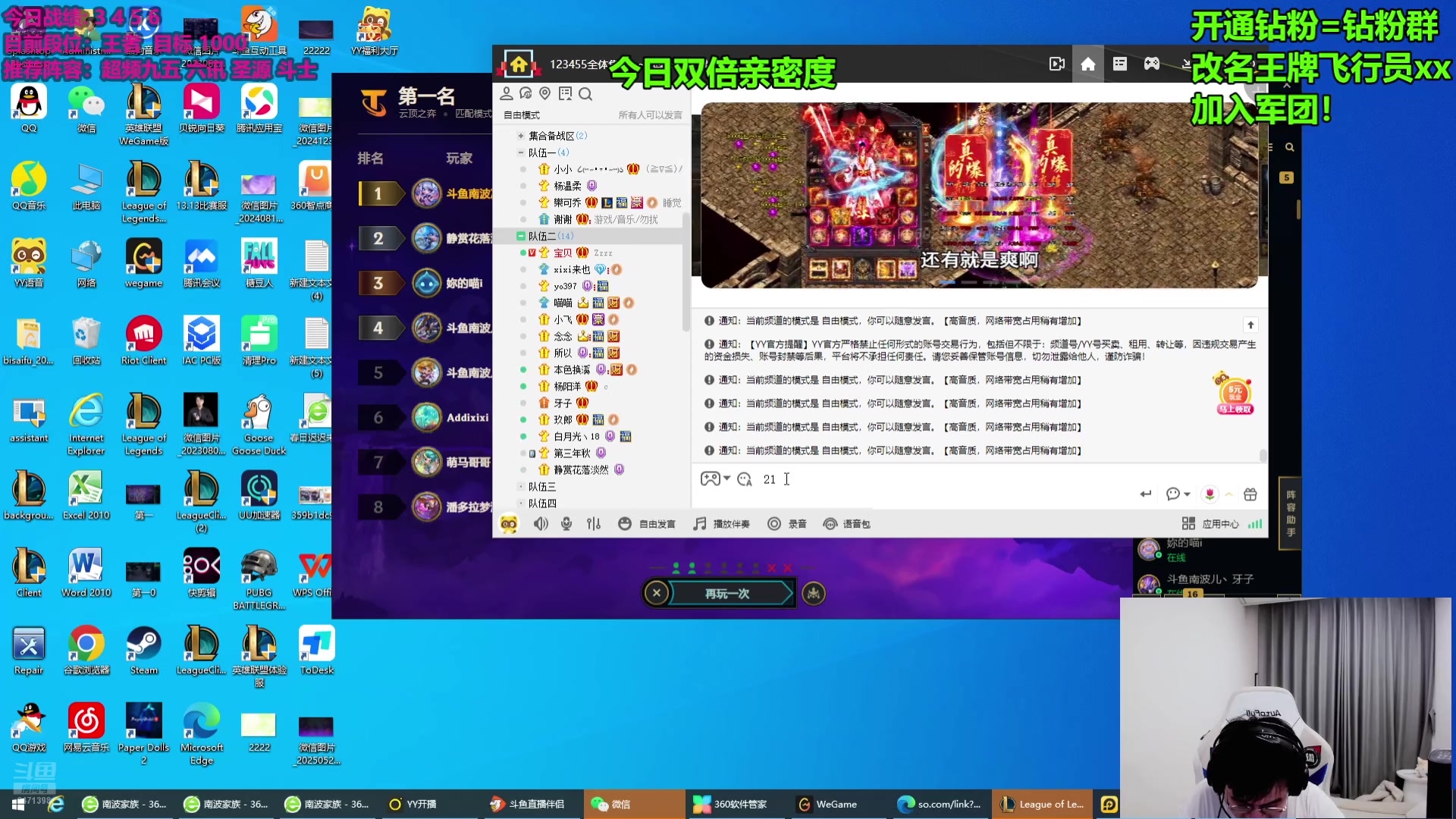Select user 白月光丶18 in channel list
This screenshot has height=819, width=1456.
coord(576,436)
